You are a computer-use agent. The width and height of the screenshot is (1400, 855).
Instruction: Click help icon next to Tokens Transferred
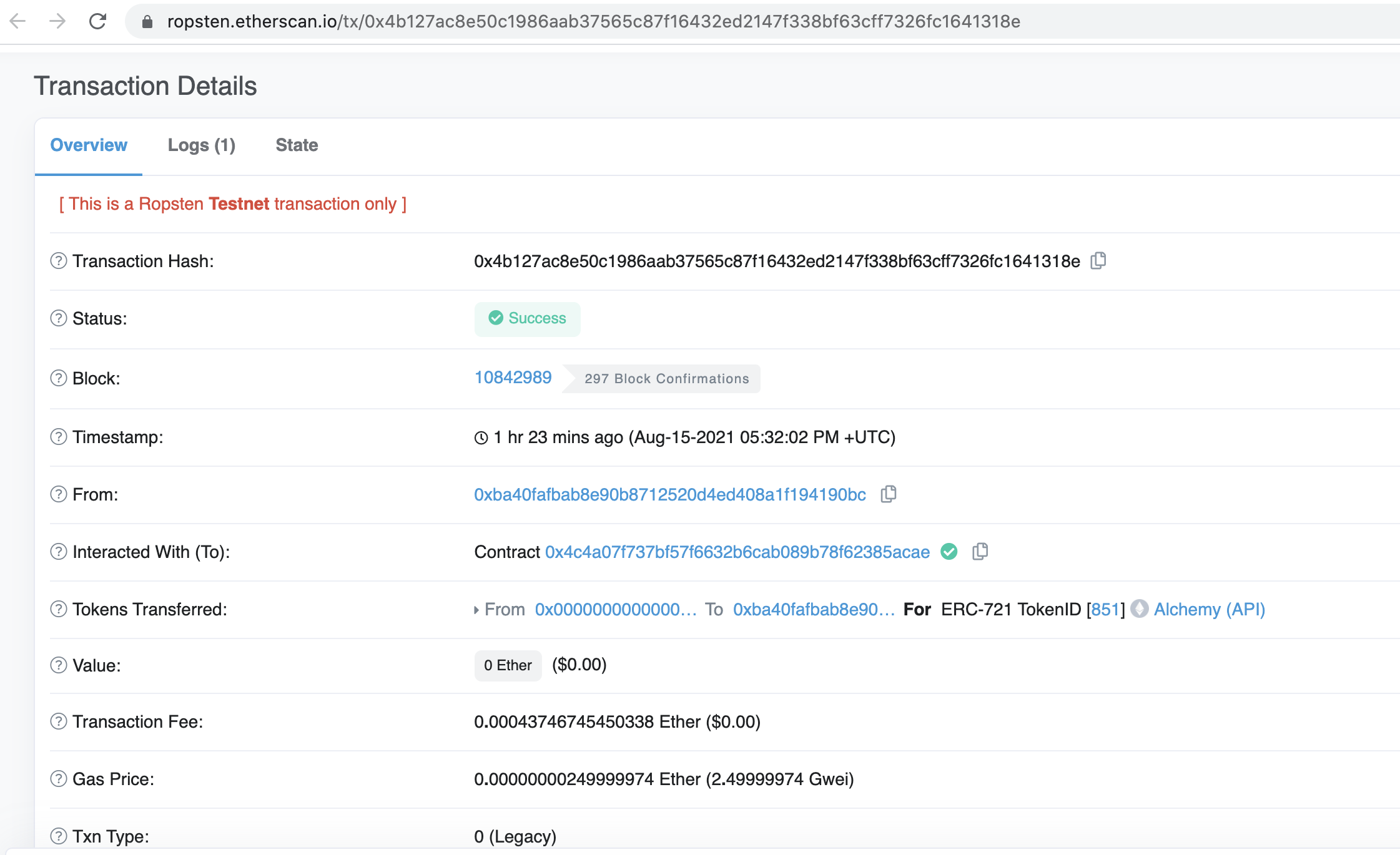click(59, 609)
